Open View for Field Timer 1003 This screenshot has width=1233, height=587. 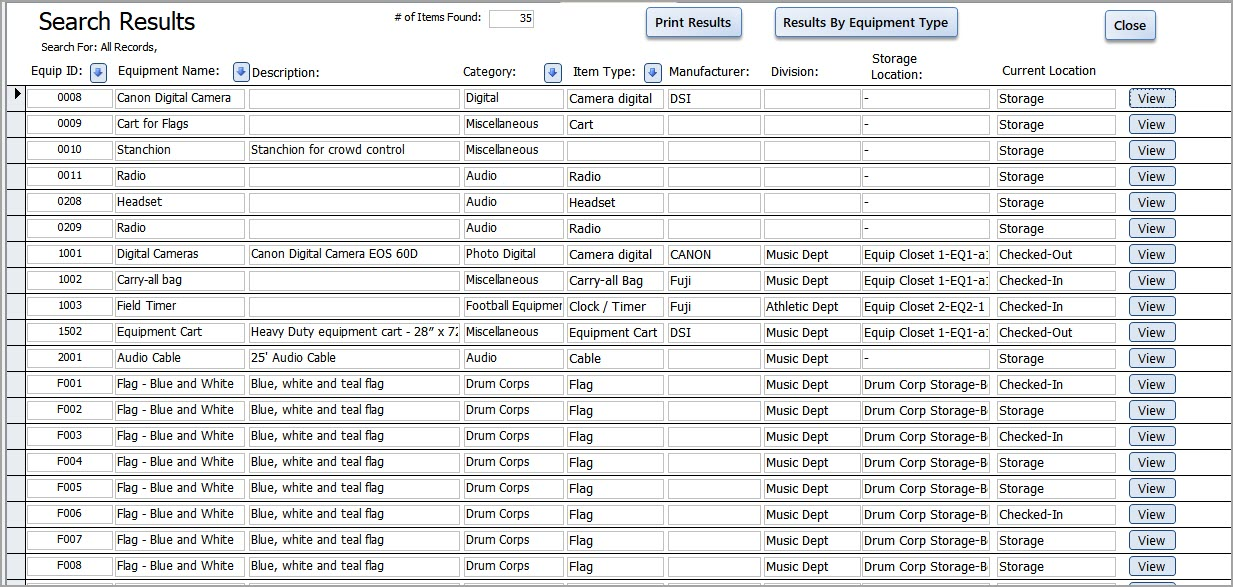click(x=1151, y=306)
